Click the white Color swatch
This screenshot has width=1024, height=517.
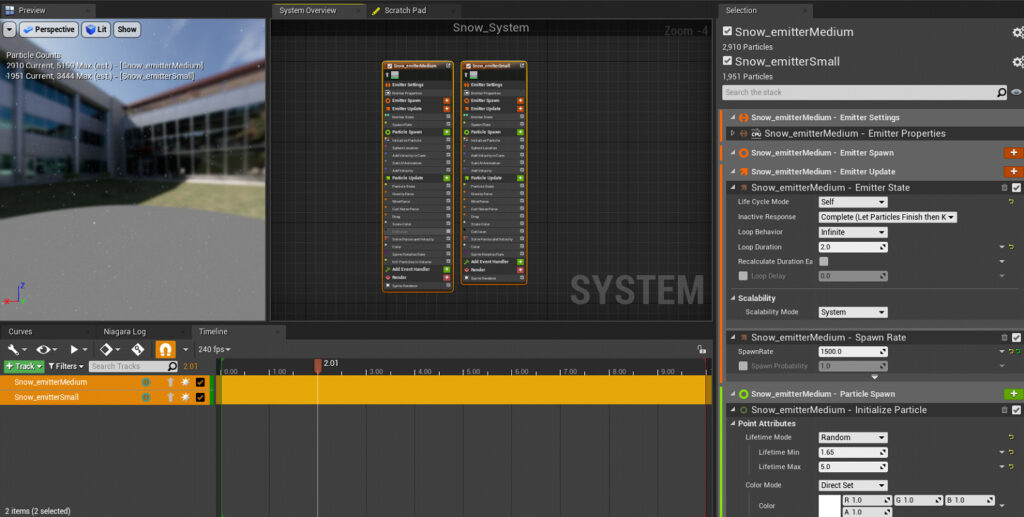pos(829,505)
